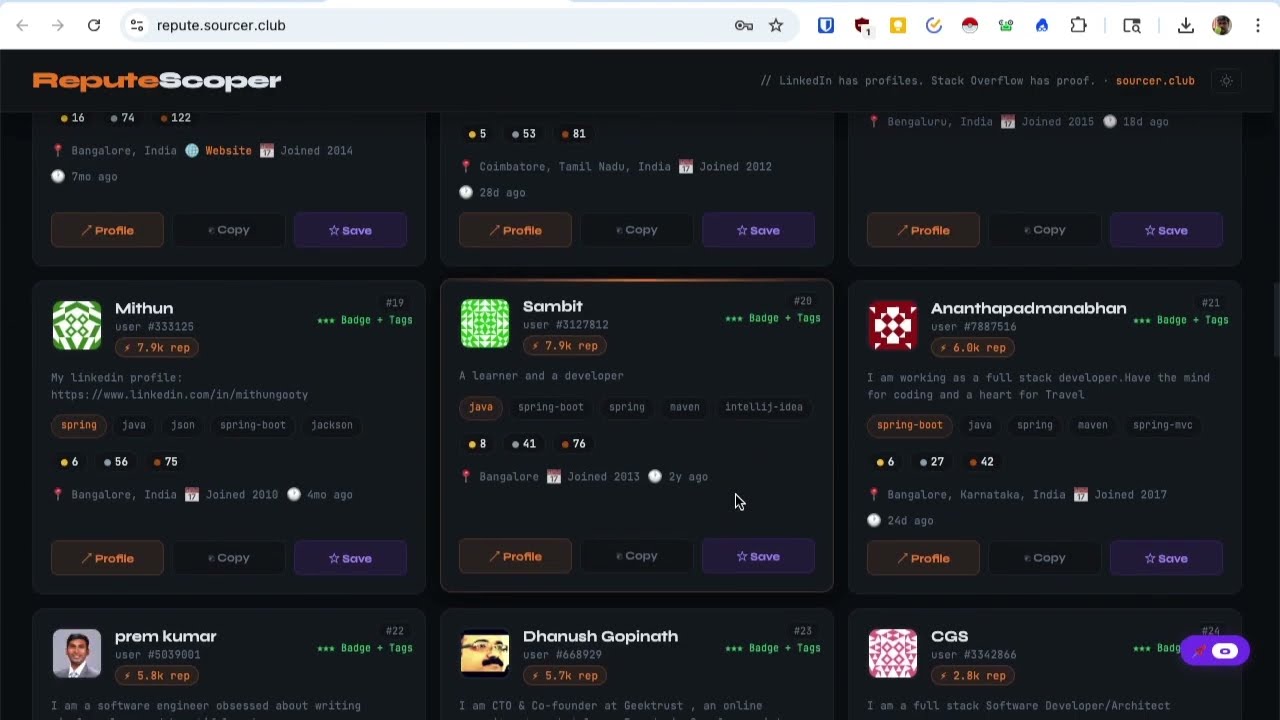
Task: Click Ananthapadmanabhan's 6.0k rep badge
Action: [x=973, y=347]
